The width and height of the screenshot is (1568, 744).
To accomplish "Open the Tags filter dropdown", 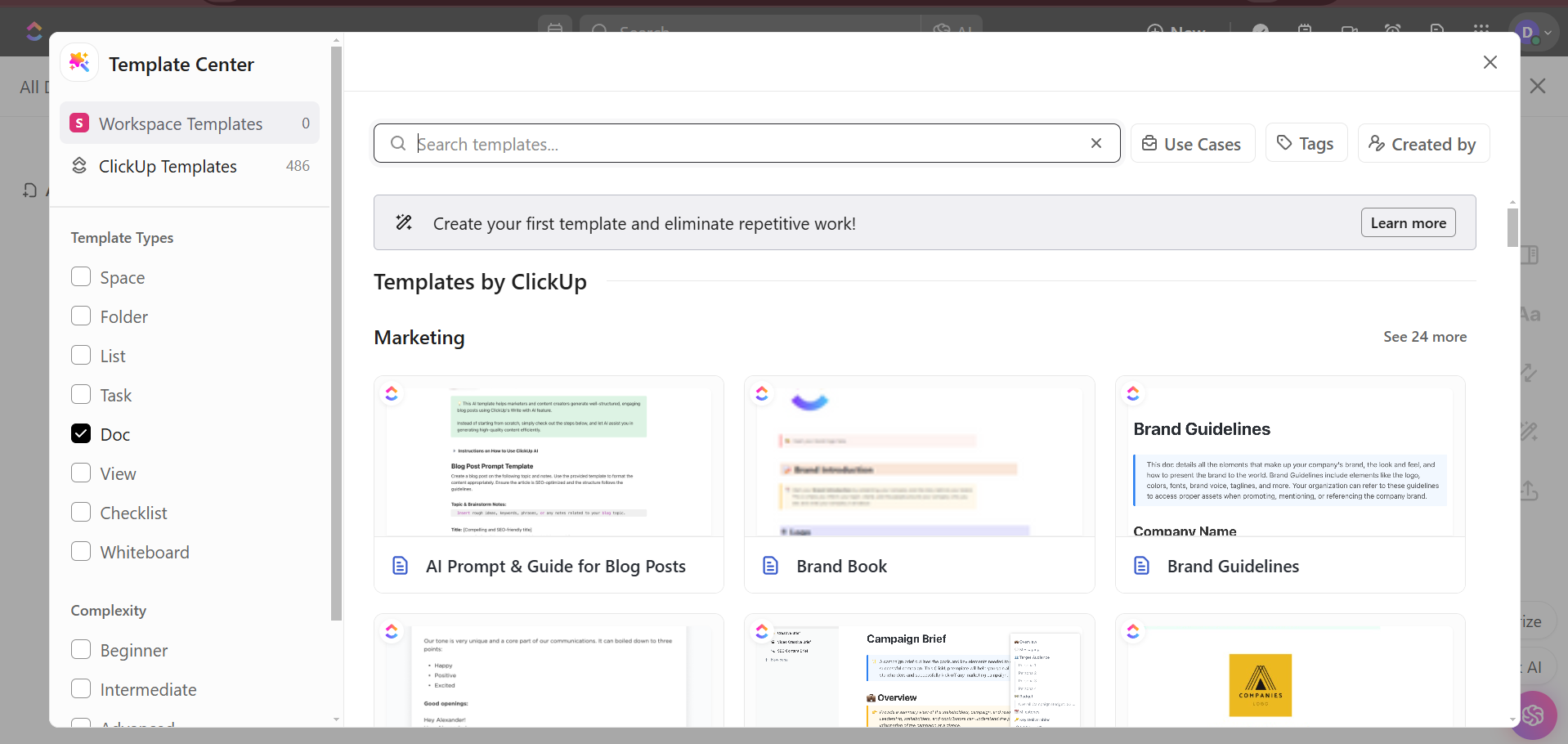I will point(1306,143).
